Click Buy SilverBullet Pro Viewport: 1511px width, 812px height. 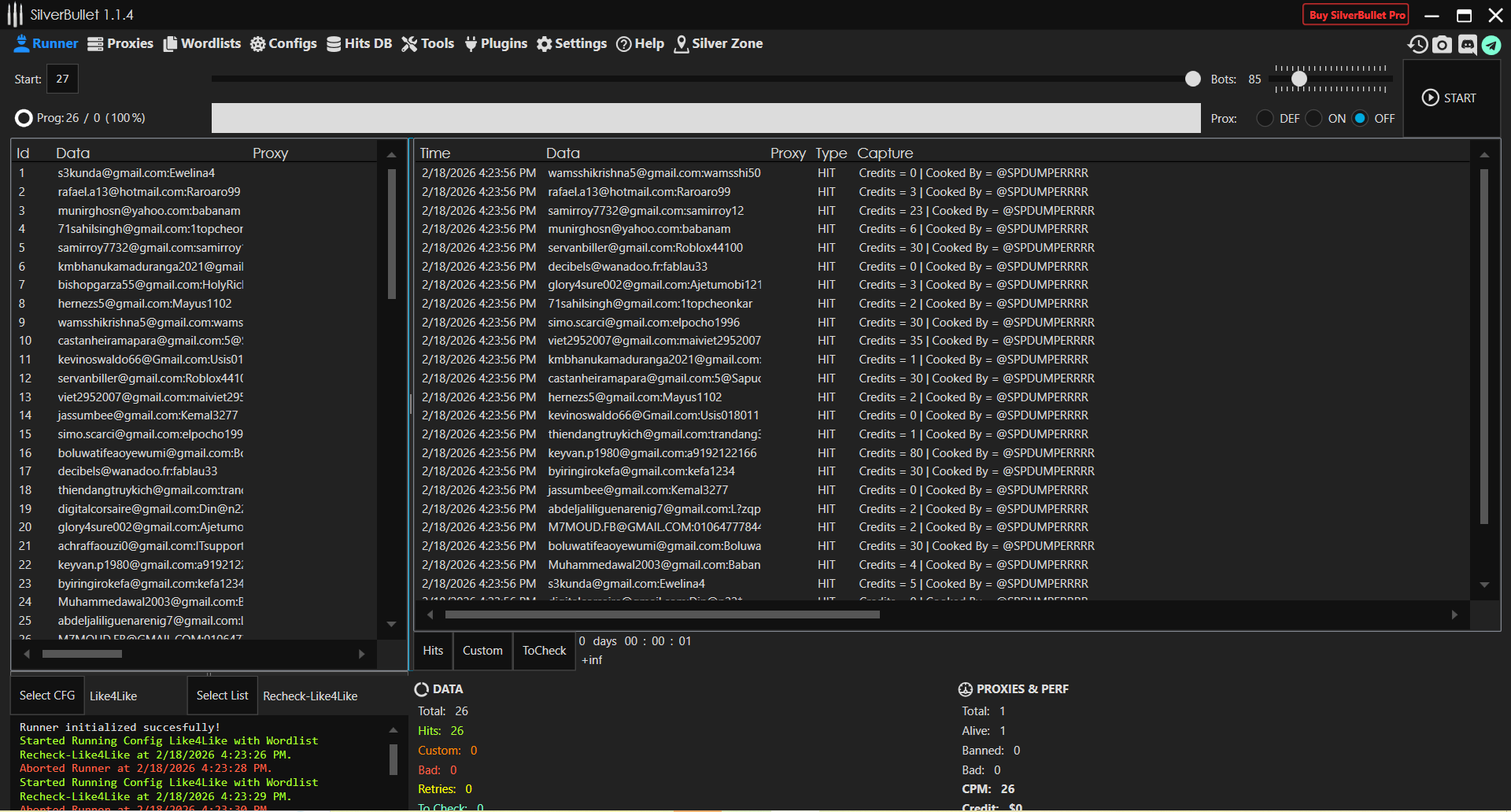point(1357,15)
